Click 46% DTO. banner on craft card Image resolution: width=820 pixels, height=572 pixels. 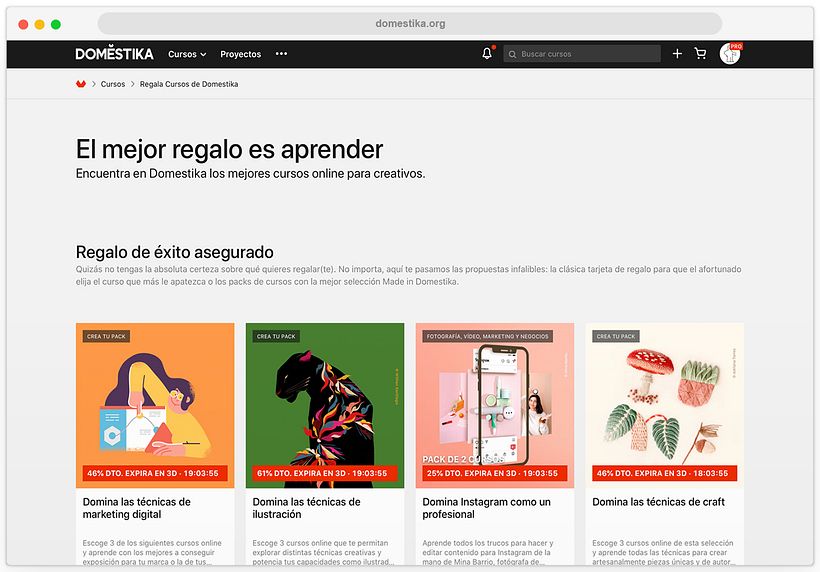(x=665, y=473)
